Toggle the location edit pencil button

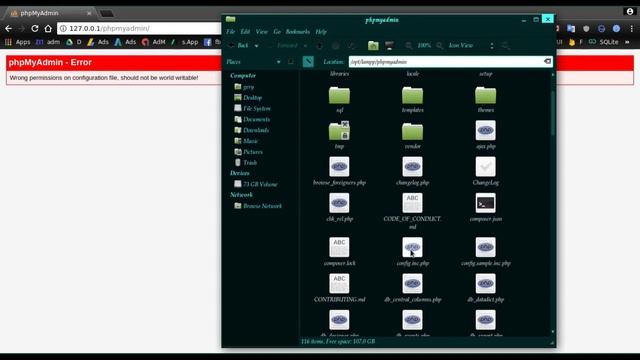click(308, 62)
